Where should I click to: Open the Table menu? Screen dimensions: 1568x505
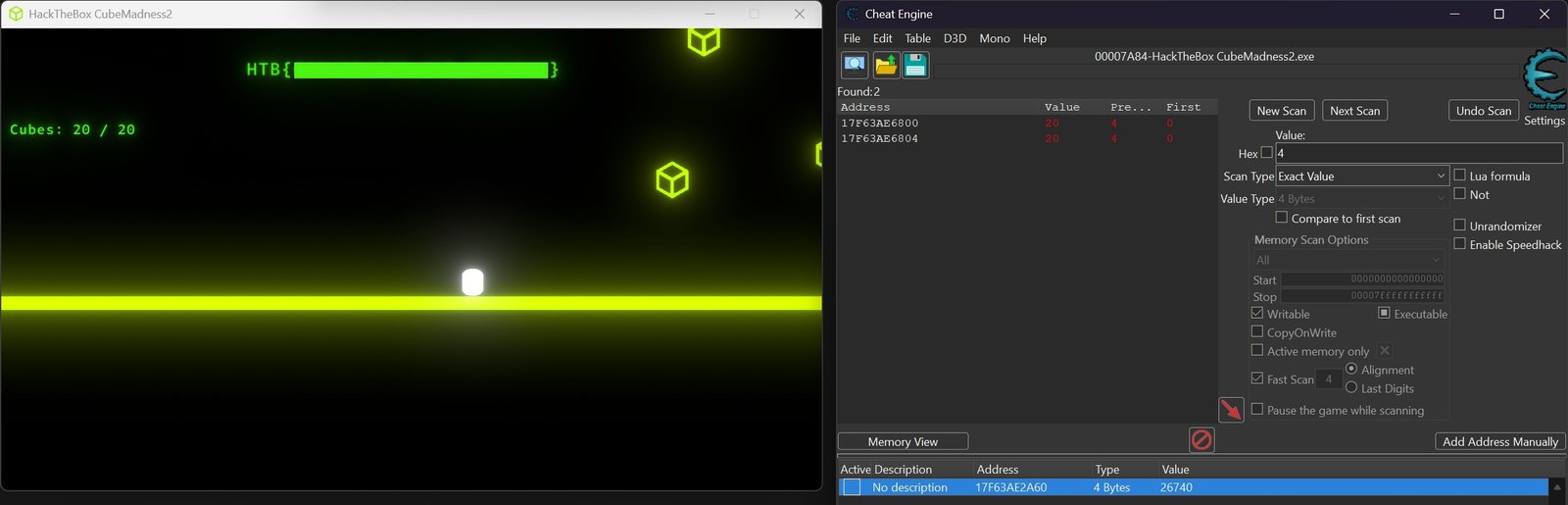(x=917, y=38)
